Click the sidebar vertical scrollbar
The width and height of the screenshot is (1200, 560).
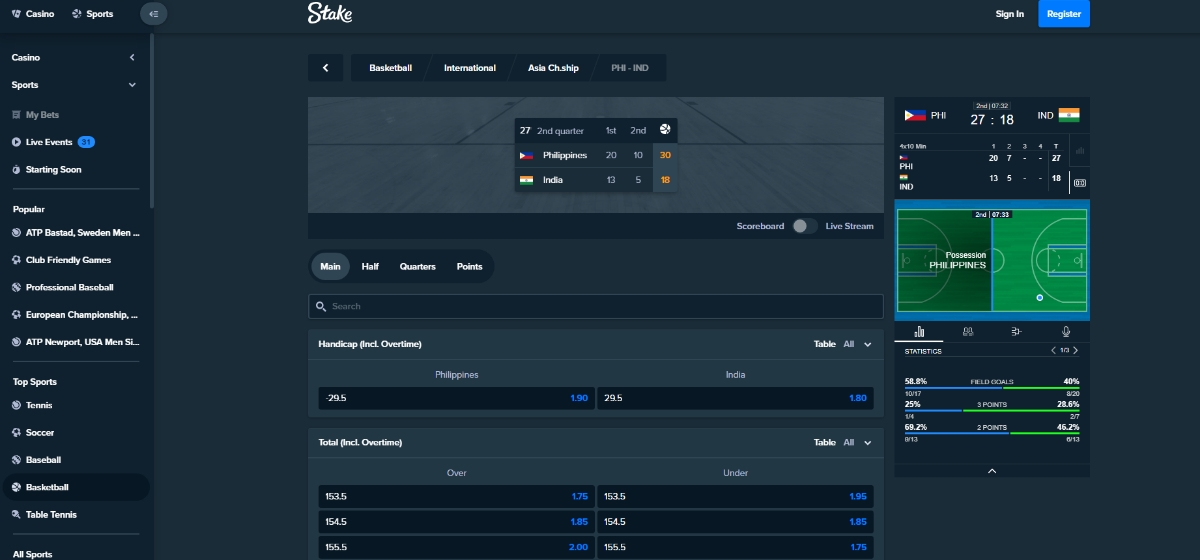151,120
